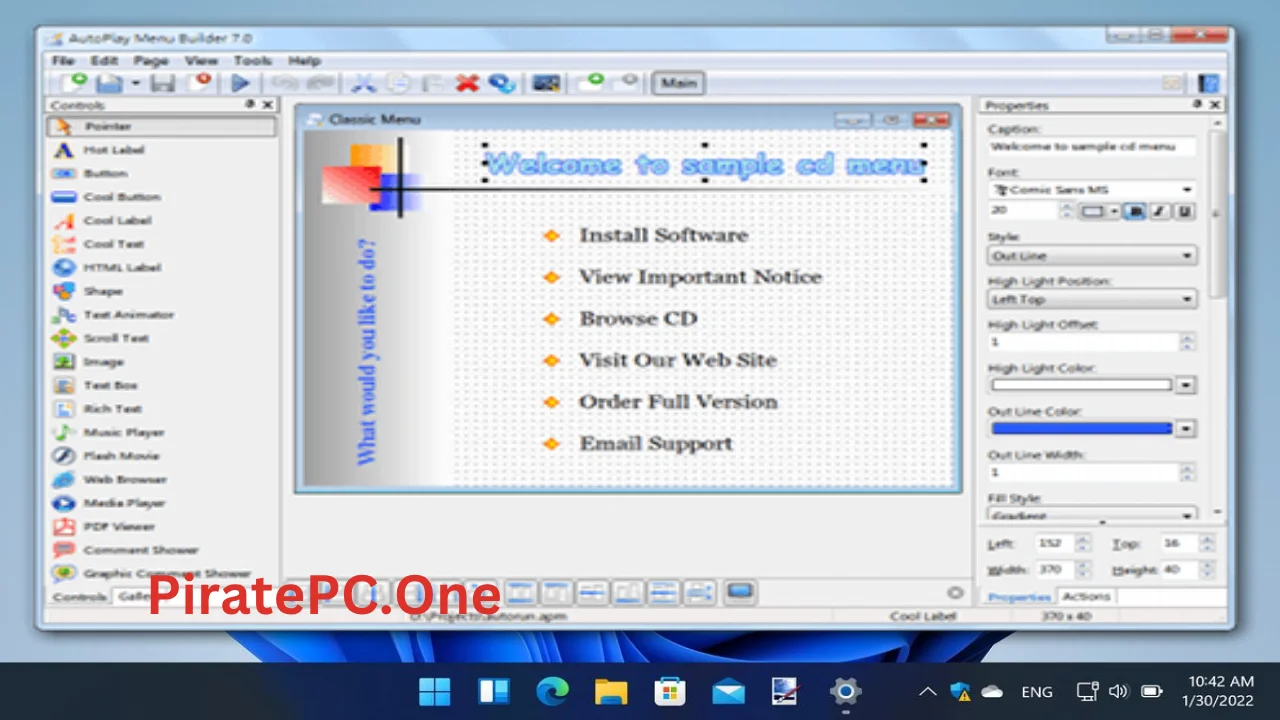Viewport: 1280px width, 720px height.
Task: Adjust the Out Line Width spinner
Action: [x=1187, y=472]
